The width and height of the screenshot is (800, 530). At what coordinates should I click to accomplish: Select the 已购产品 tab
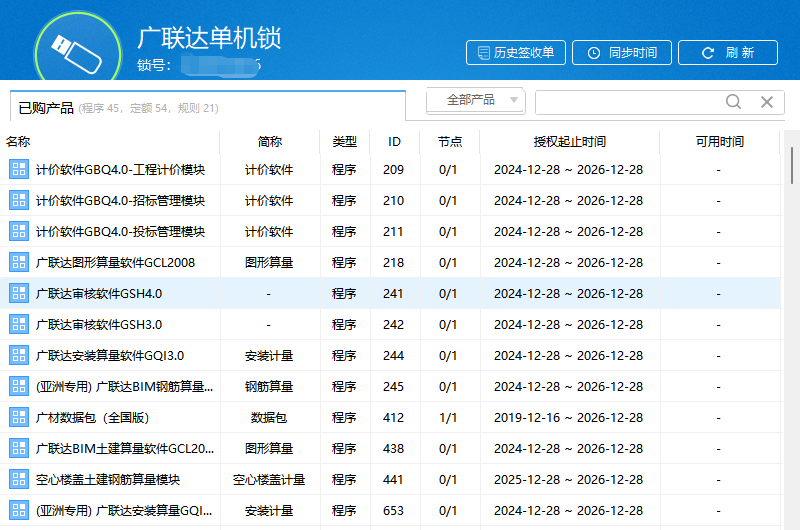(x=208, y=107)
